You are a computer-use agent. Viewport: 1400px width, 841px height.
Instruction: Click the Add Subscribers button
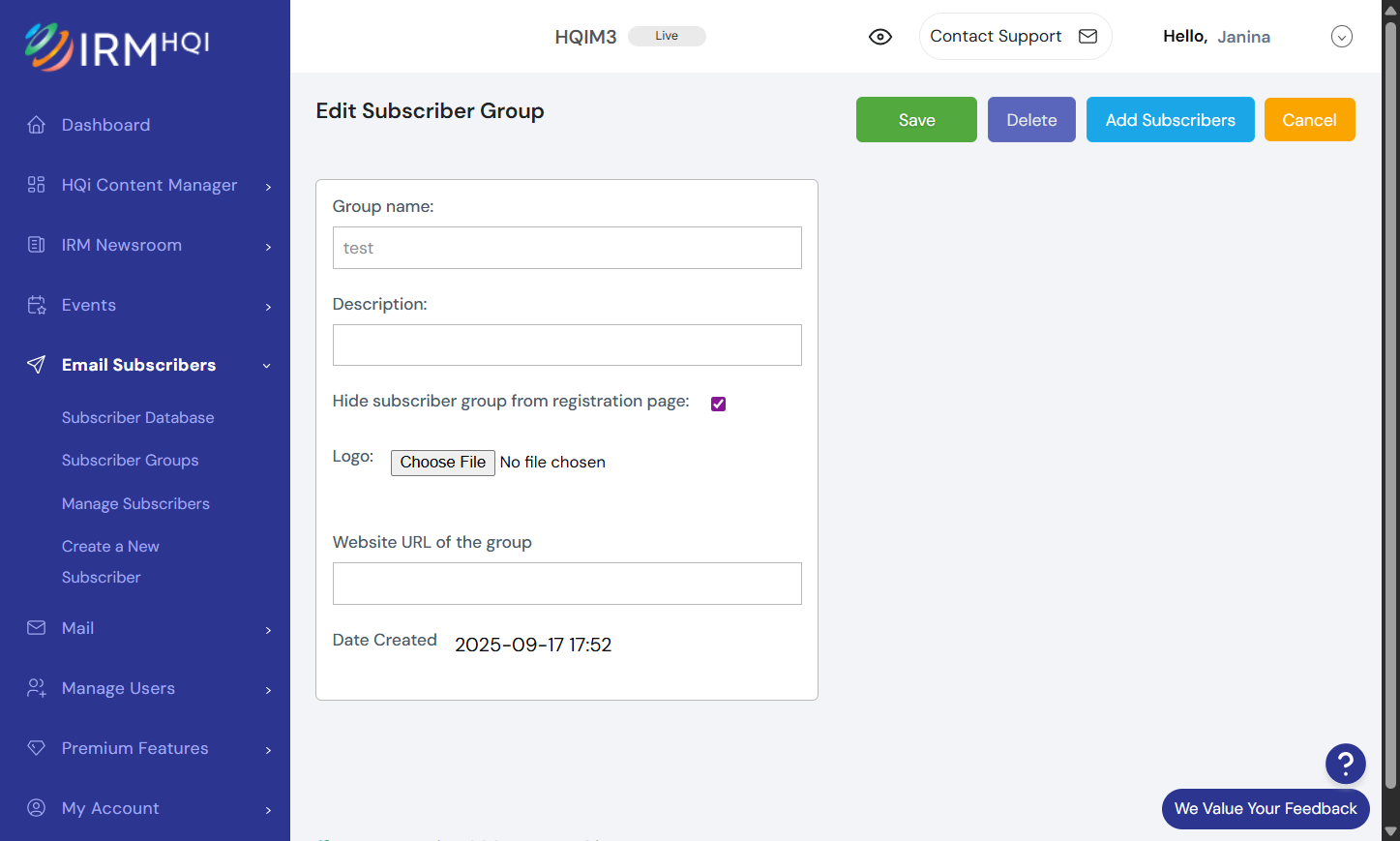[1171, 120]
